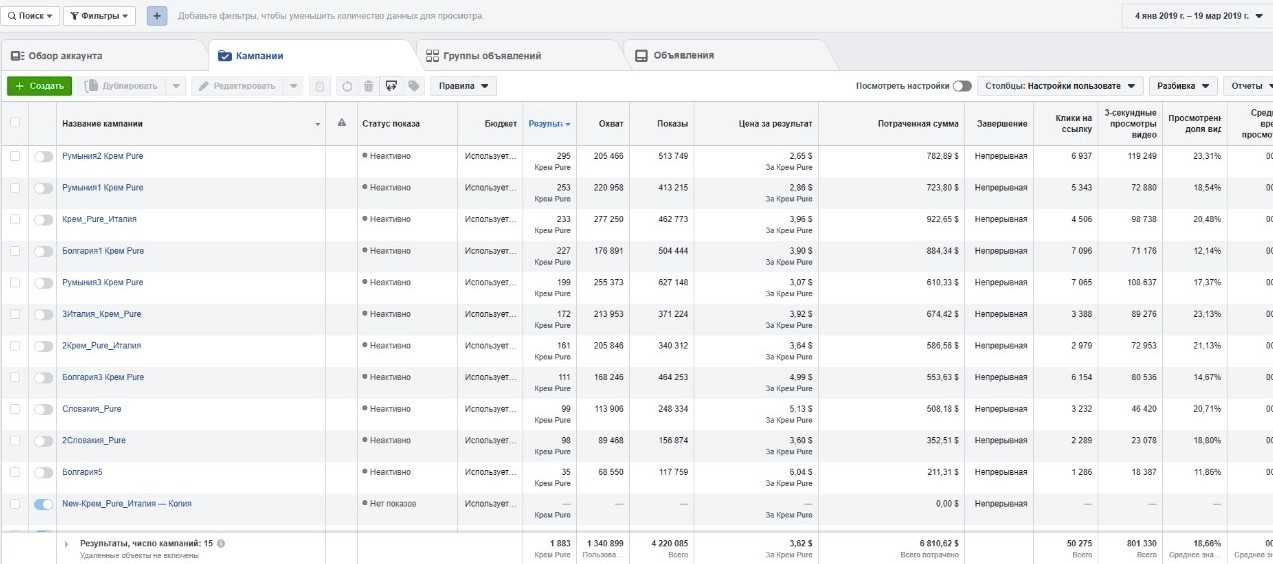Screen dimensions: 1273x564
Task: Toggle the Посмотреть настройки switch
Action: pos(962,86)
